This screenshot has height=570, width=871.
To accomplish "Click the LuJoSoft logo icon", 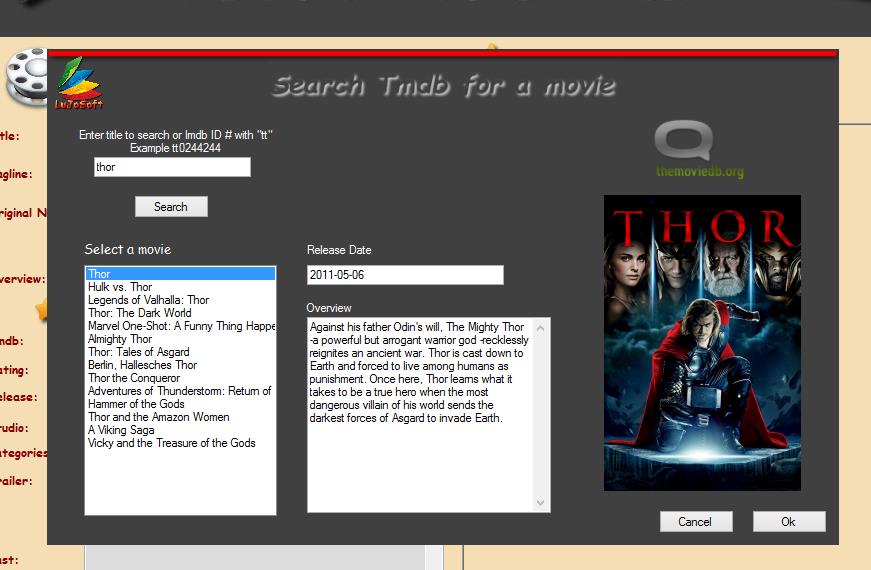I will pyautogui.click(x=79, y=84).
